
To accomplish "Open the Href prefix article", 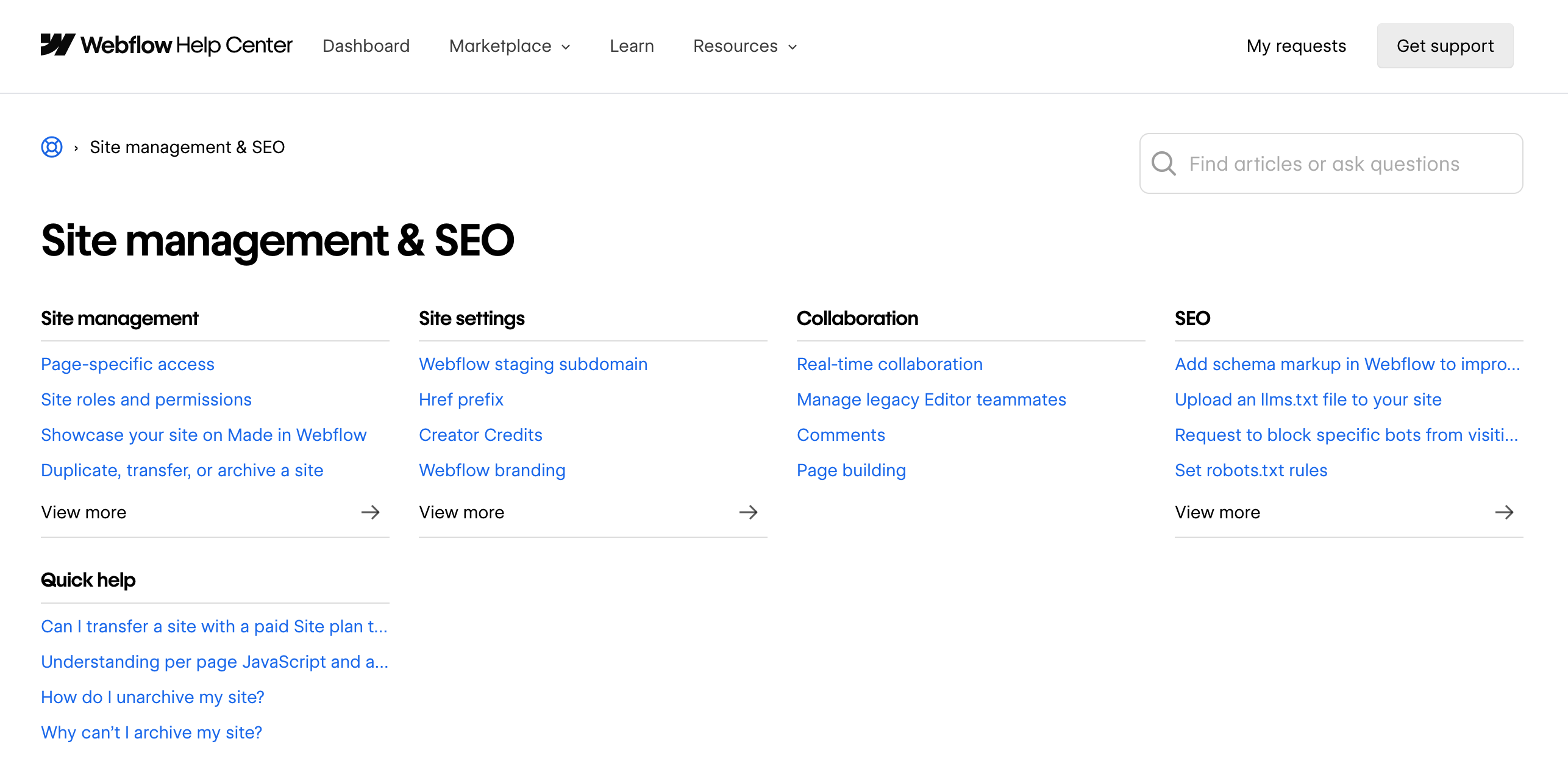I will (x=461, y=399).
